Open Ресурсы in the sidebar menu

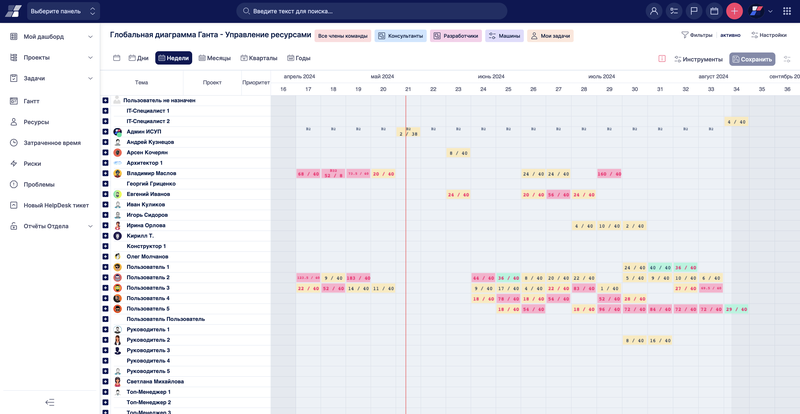36,122
